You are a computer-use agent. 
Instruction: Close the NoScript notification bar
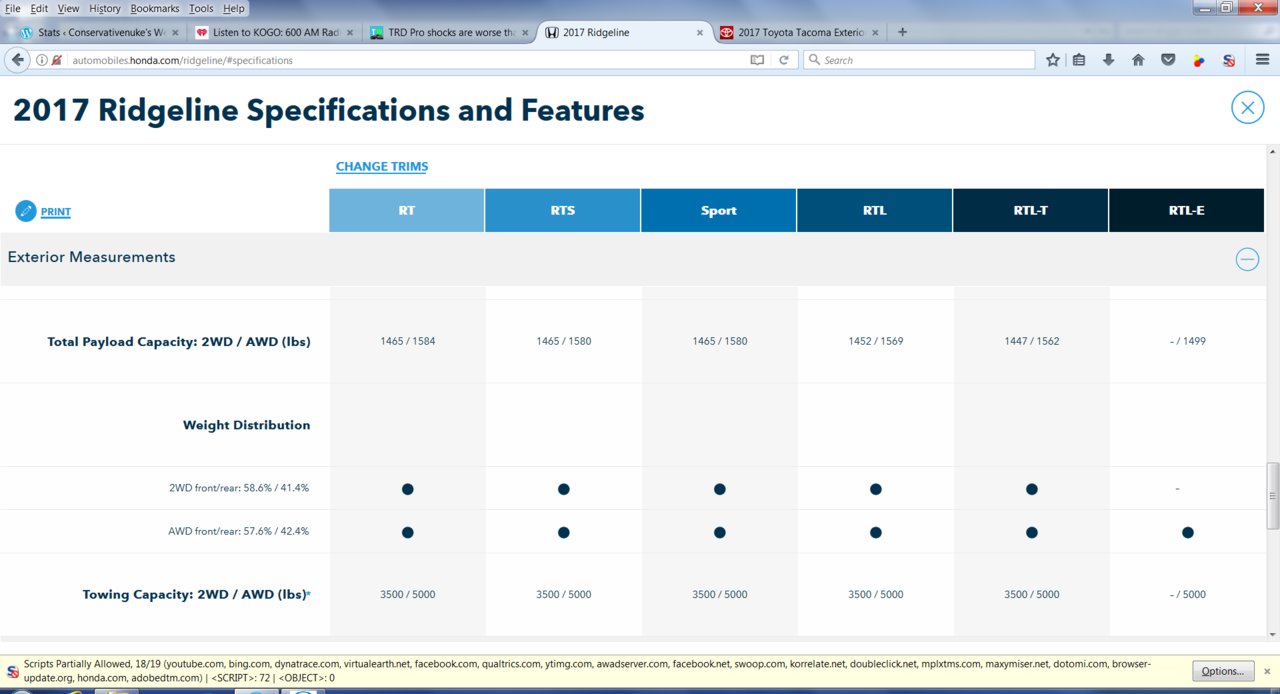tap(1268, 671)
